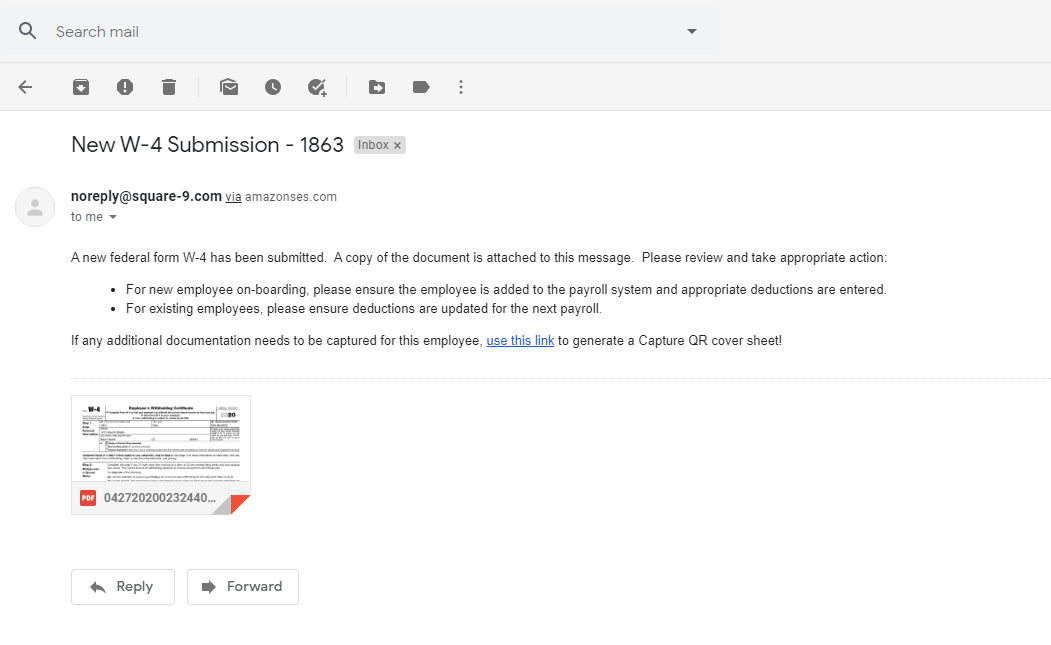Archive this email
Viewport: 1051px width, 645px height.
pyautogui.click(x=81, y=87)
